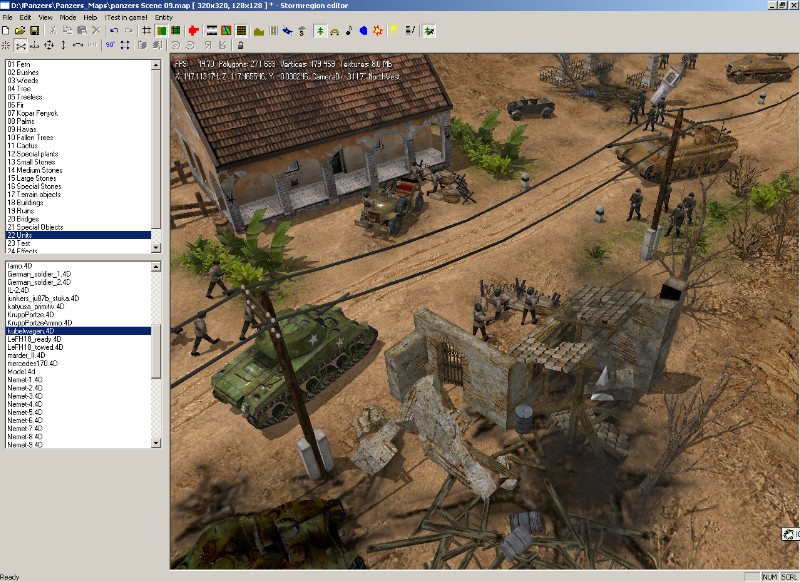
Task: Click the red cross object toolbar icon
Action: (192, 32)
